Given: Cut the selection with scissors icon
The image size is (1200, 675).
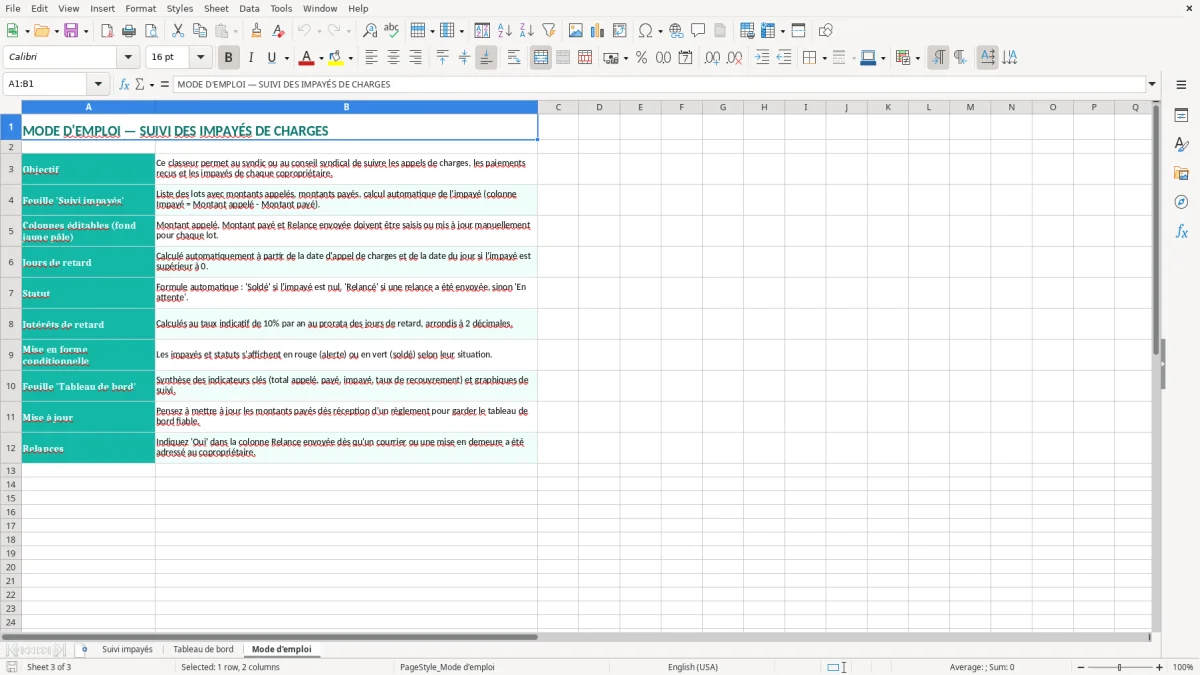Looking at the screenshot, I should pyautogui.click(x=178, y=31).
